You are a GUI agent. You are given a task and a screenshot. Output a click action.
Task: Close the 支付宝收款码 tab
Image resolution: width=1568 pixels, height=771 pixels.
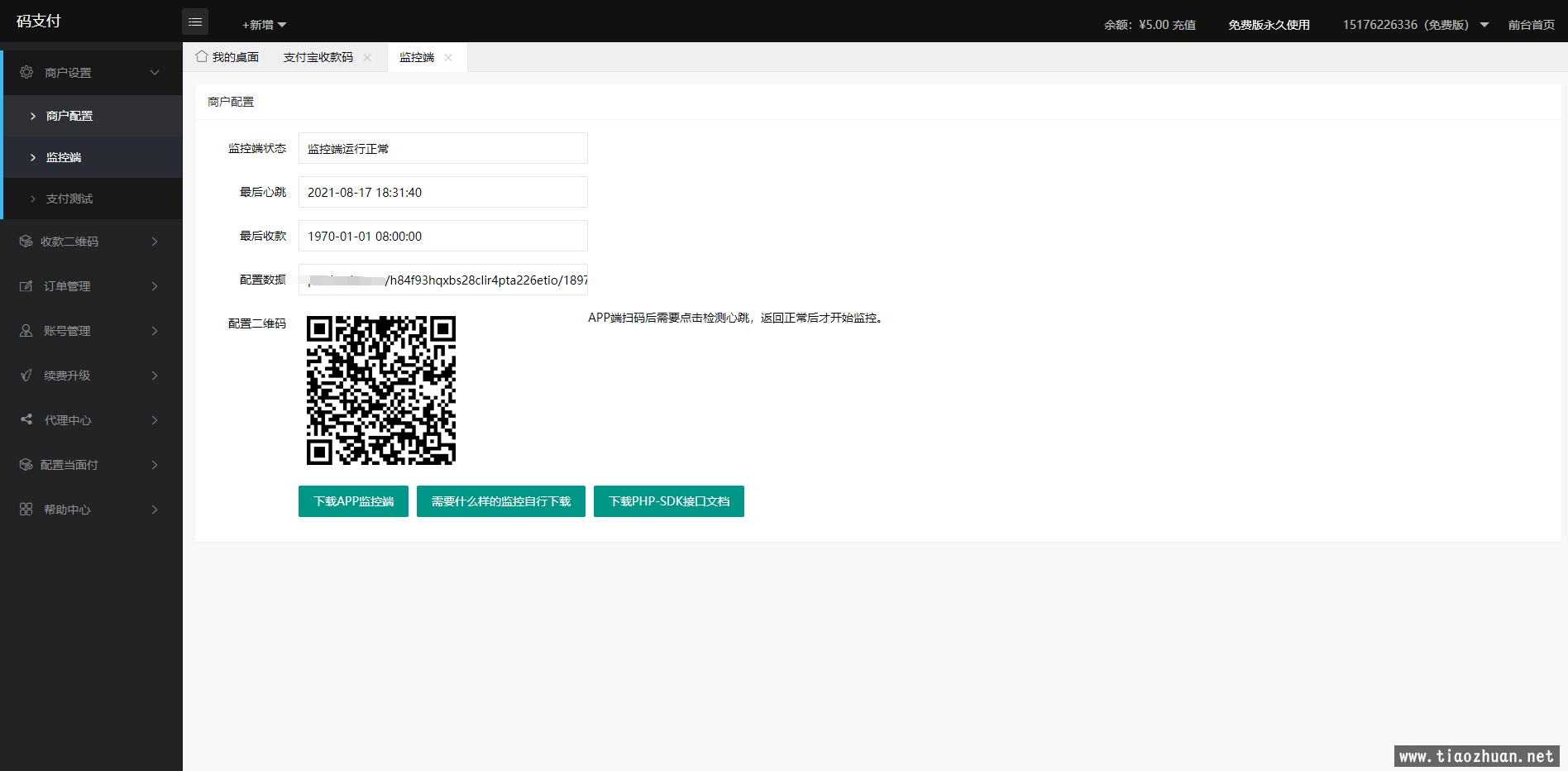367,58
